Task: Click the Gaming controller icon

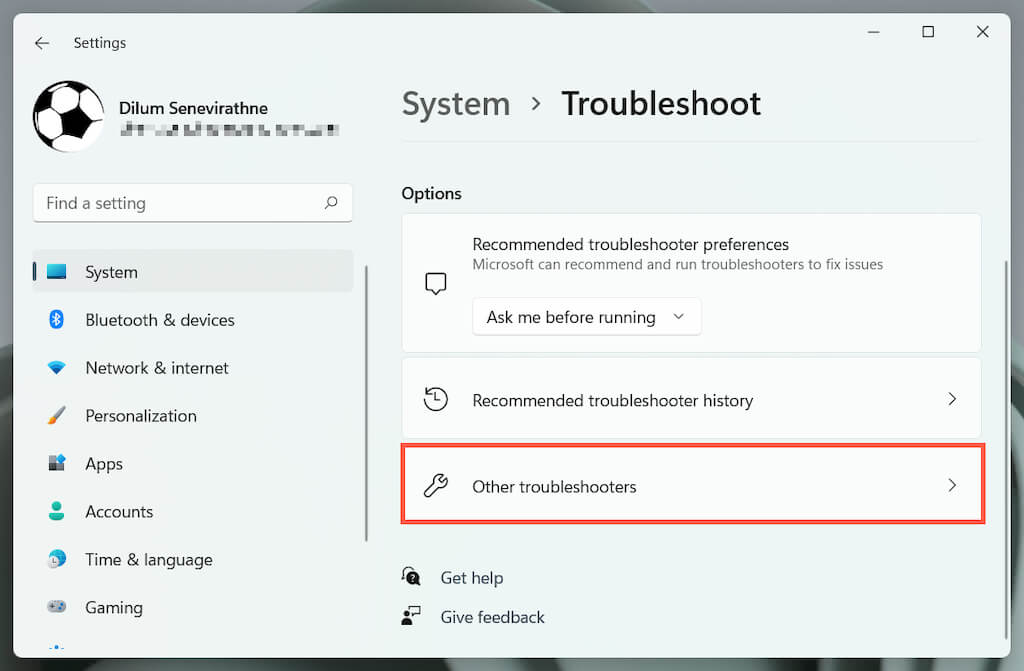Action: (57, 608)
